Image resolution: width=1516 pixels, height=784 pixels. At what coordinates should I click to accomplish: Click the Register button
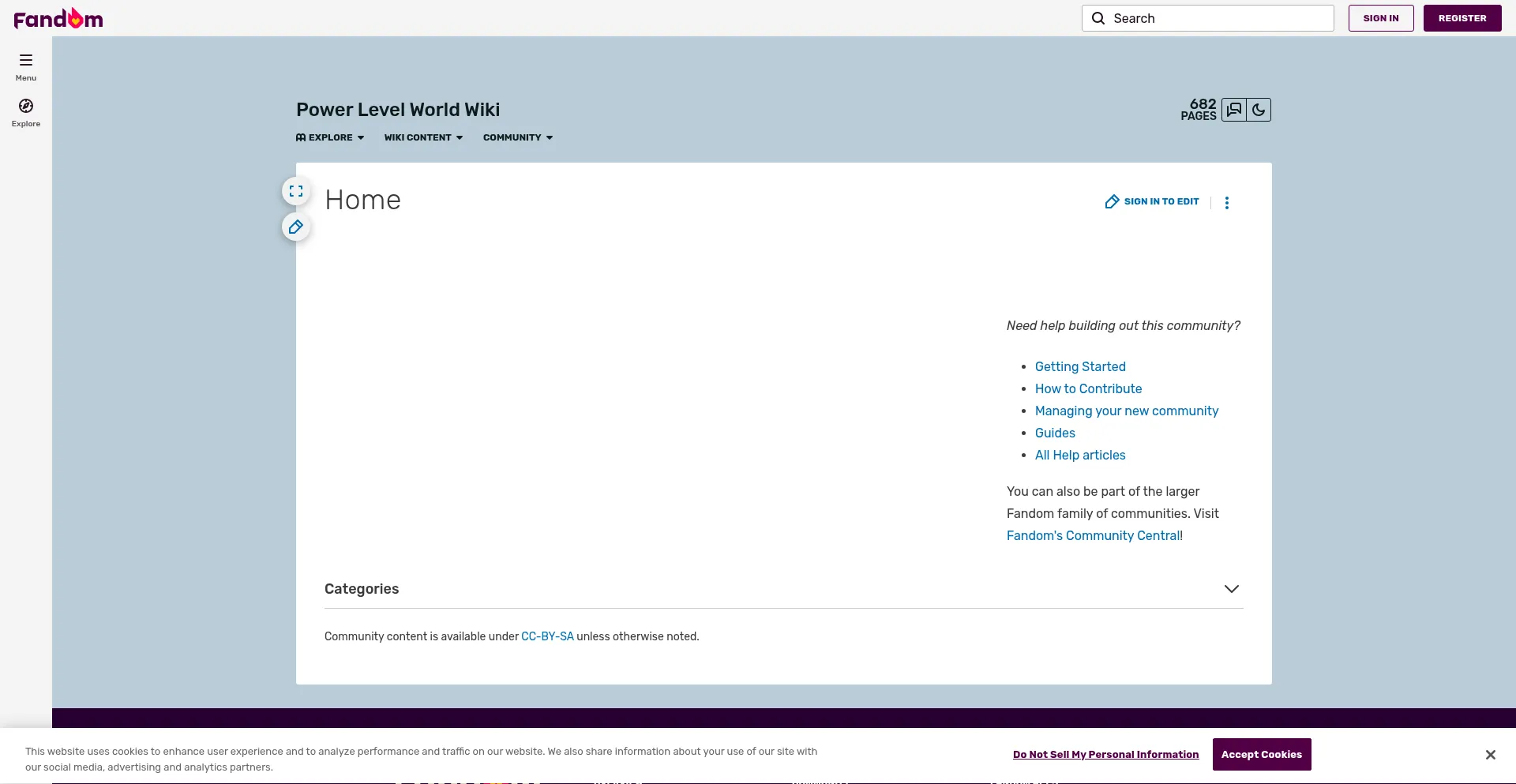pos(1462,18)
